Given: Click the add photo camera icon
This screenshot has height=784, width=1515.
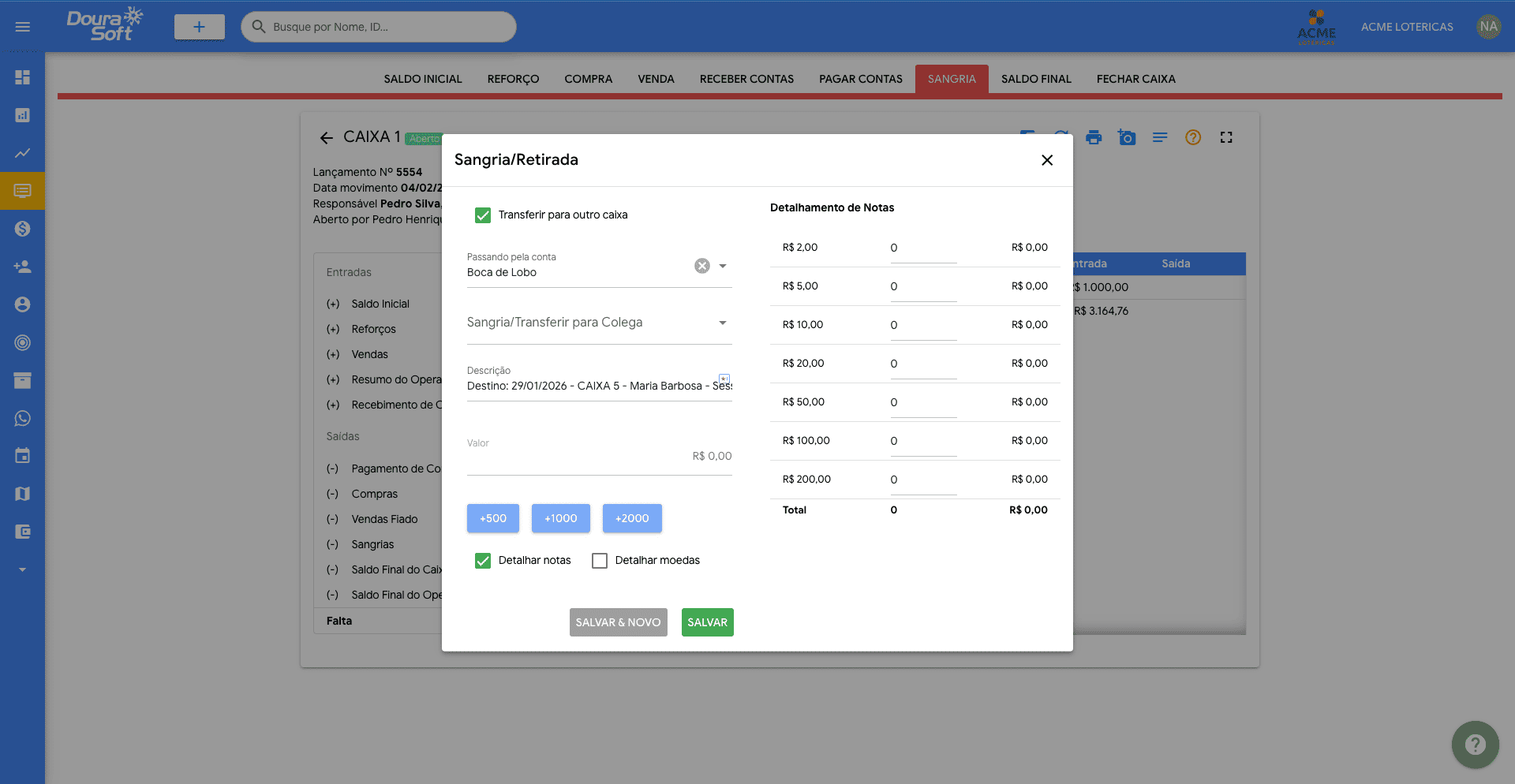Looking at the screenshot, I should click(x=1127, y=137).
